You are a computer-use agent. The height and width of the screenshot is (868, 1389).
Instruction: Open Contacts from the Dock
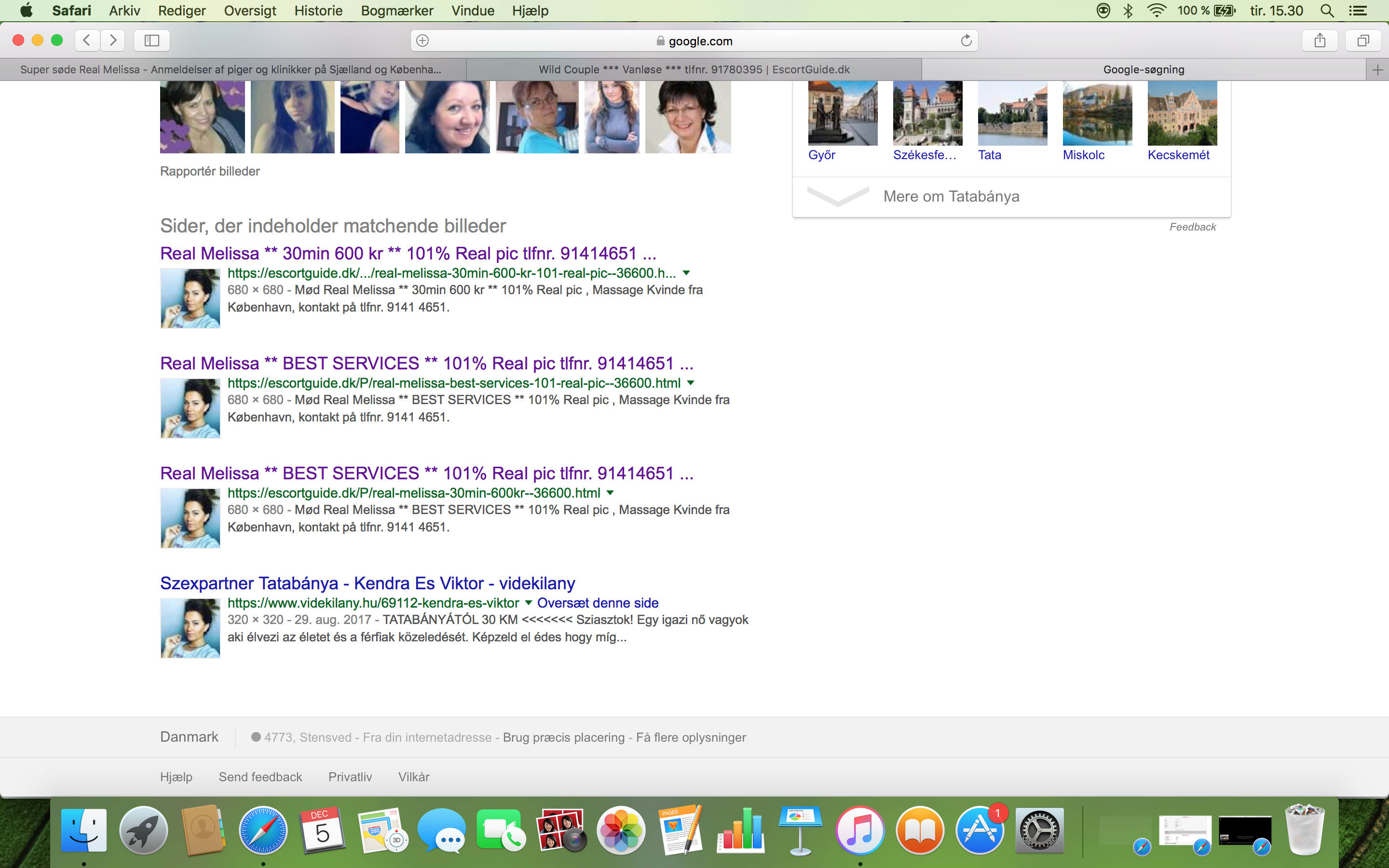tap(203, 830)
